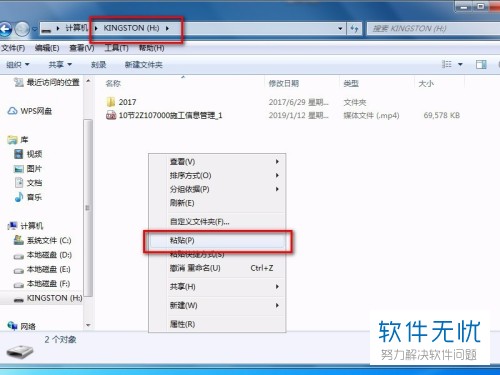Viewport: 500px width, 375px height.
Task: Open the 文件(F) menu
Action: coord(13,48)
